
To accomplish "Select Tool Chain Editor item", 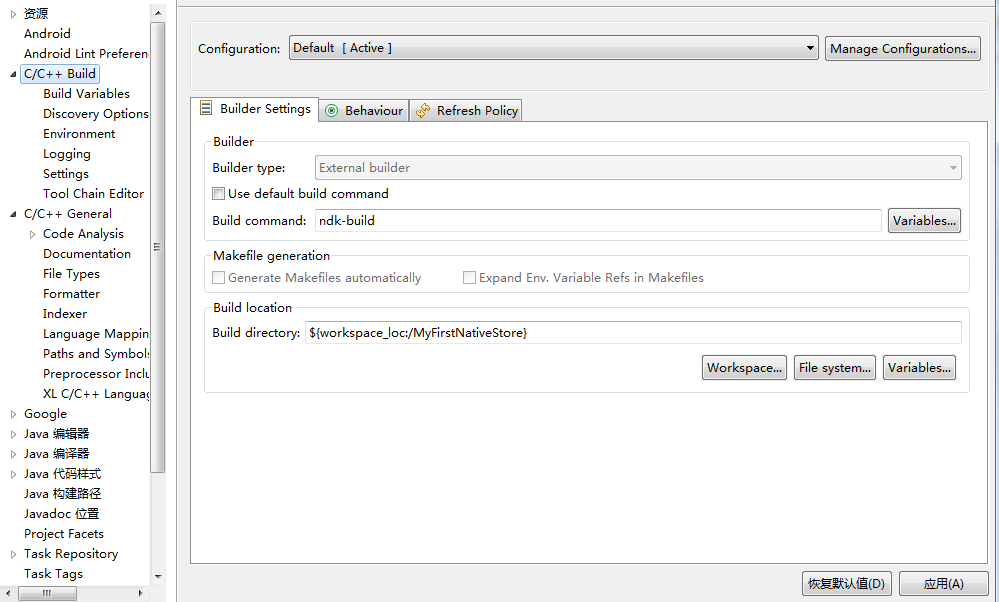I will [x=93, y=194].
